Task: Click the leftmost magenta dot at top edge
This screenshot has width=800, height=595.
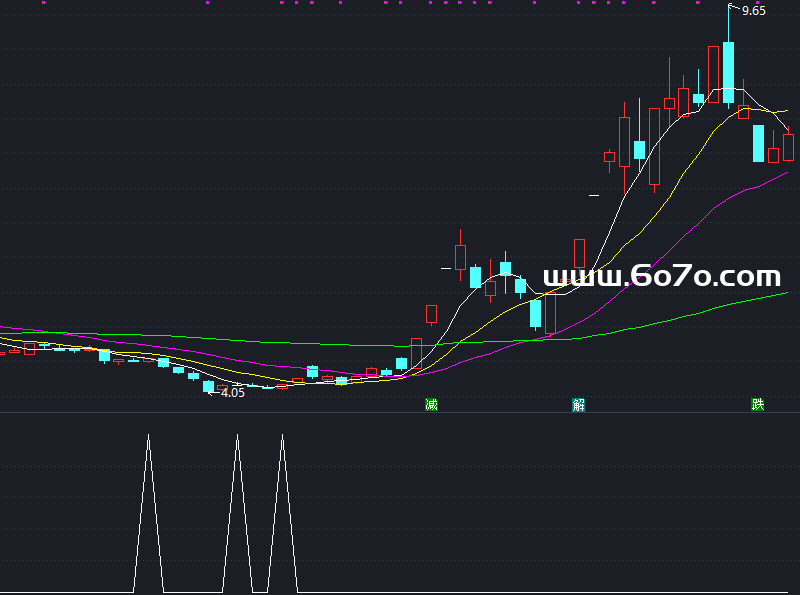Action: click(x=43, y=3)
